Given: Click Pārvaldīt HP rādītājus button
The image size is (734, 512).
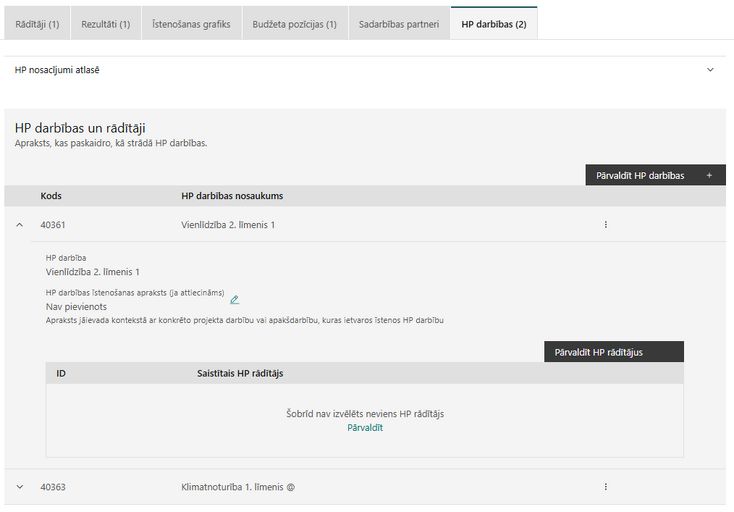Looking at the screenshot, I should (x=614, y=352).
